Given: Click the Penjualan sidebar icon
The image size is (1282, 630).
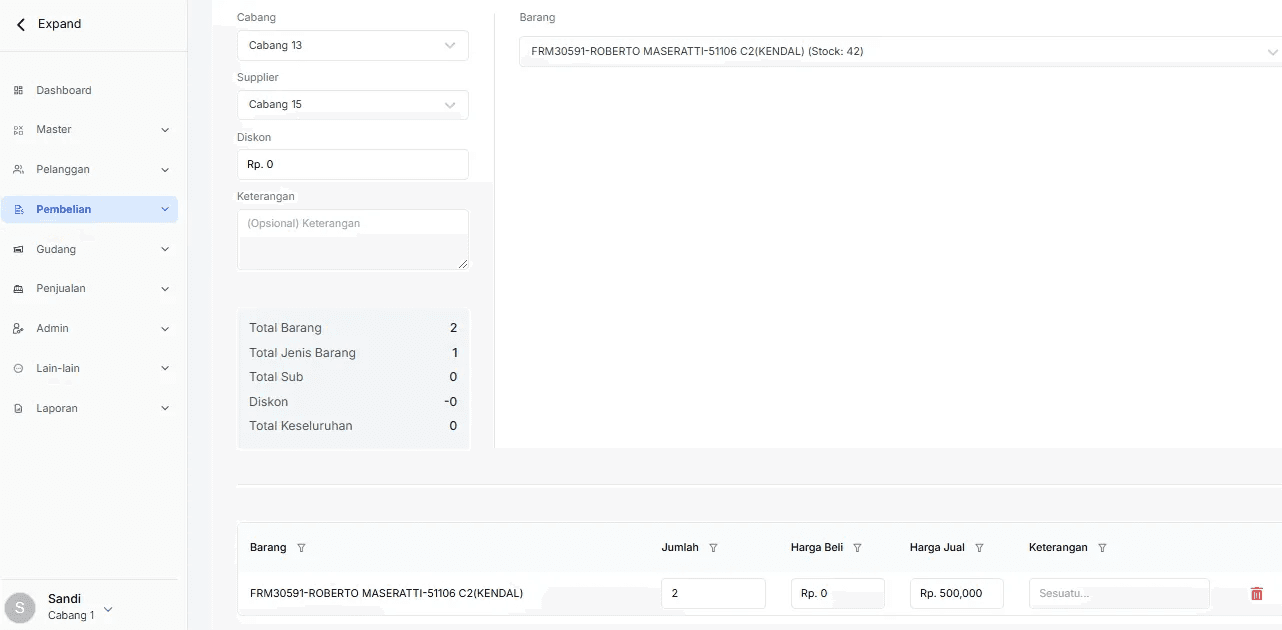Looking at the screenshot, I should [x=18, y=289].
